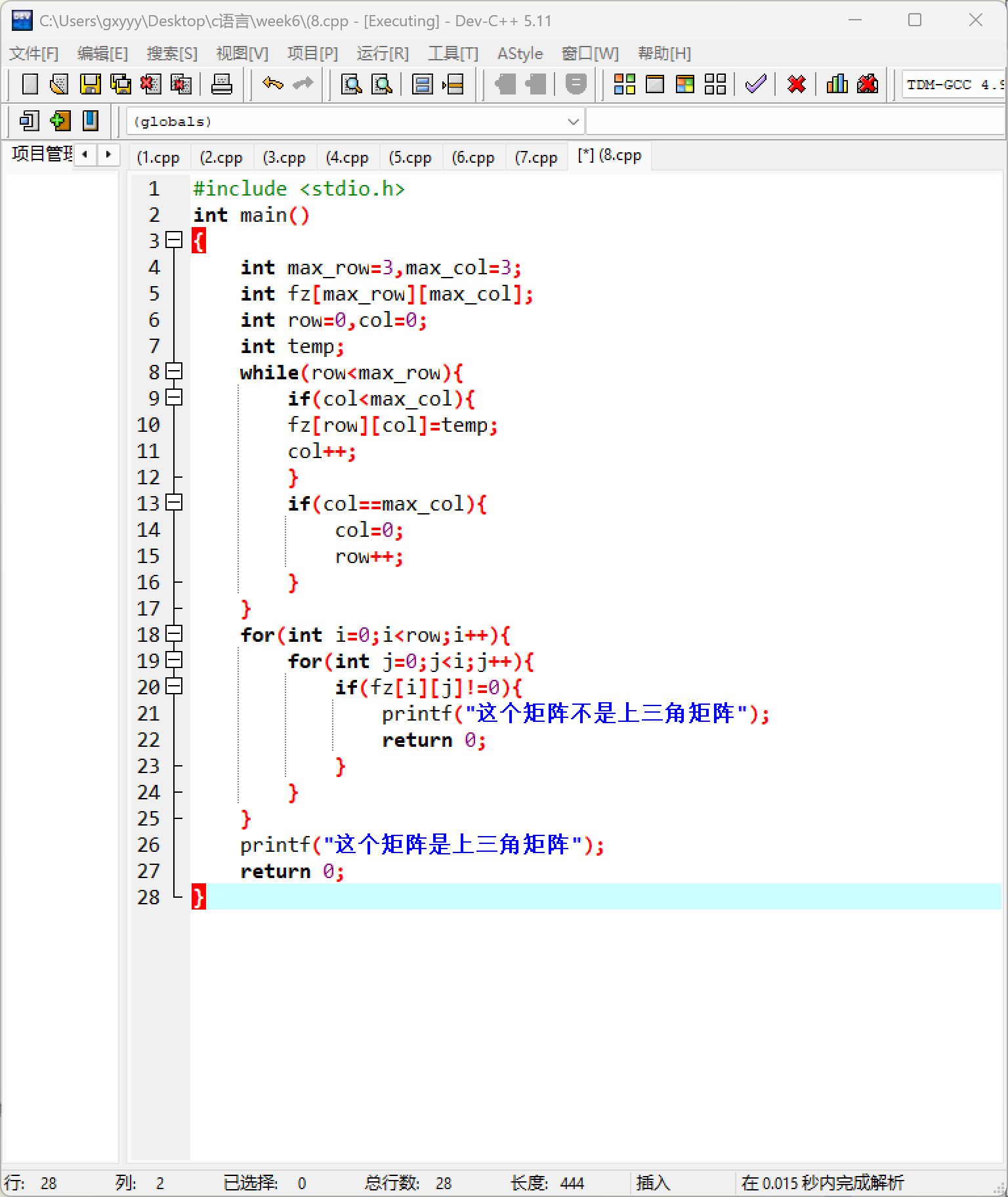Open the 编辑[E] menu

point(102,53)
